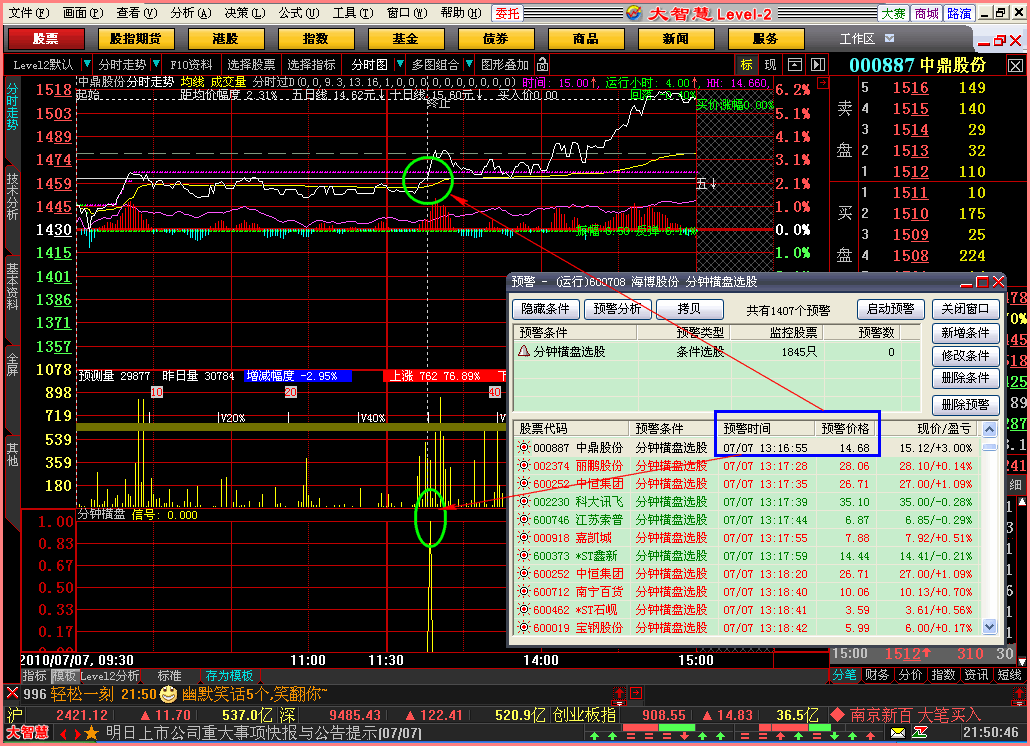1030x746 pixels.
Task: Click the panel-collapse arrow icon in chart toolbar
Action: click(818, 64)
